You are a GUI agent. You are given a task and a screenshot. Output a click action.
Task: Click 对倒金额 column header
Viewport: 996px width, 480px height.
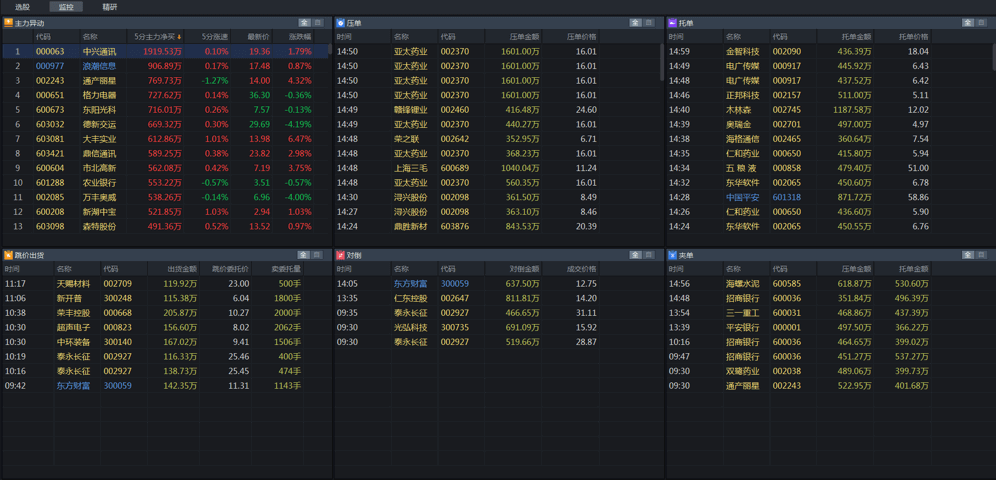pos(514,269)
